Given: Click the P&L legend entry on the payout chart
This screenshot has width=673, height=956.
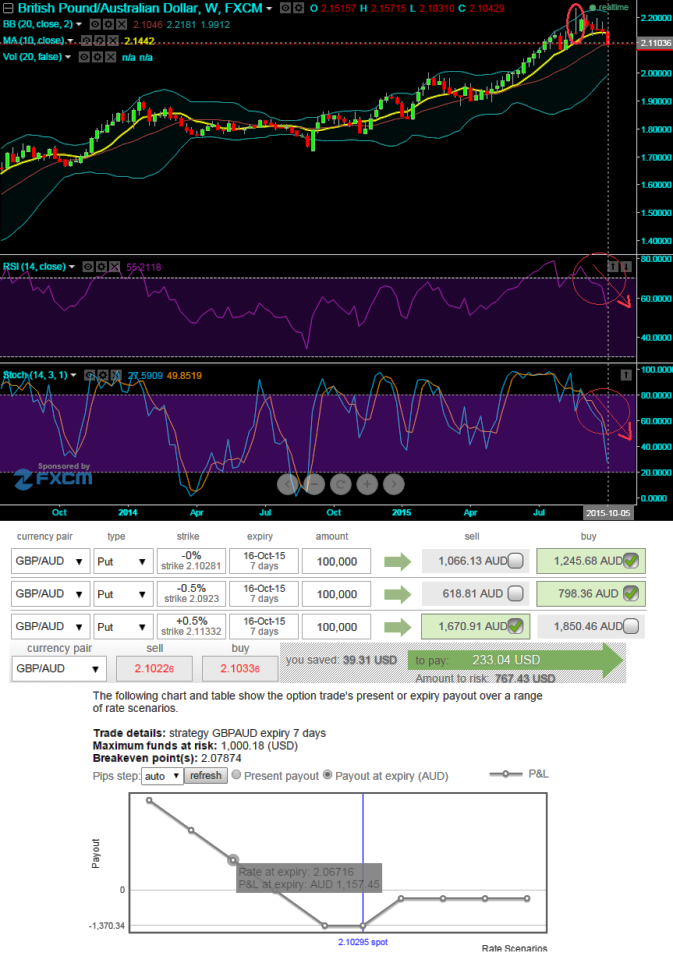Looking at the screenshot, I should pos(519,774).
